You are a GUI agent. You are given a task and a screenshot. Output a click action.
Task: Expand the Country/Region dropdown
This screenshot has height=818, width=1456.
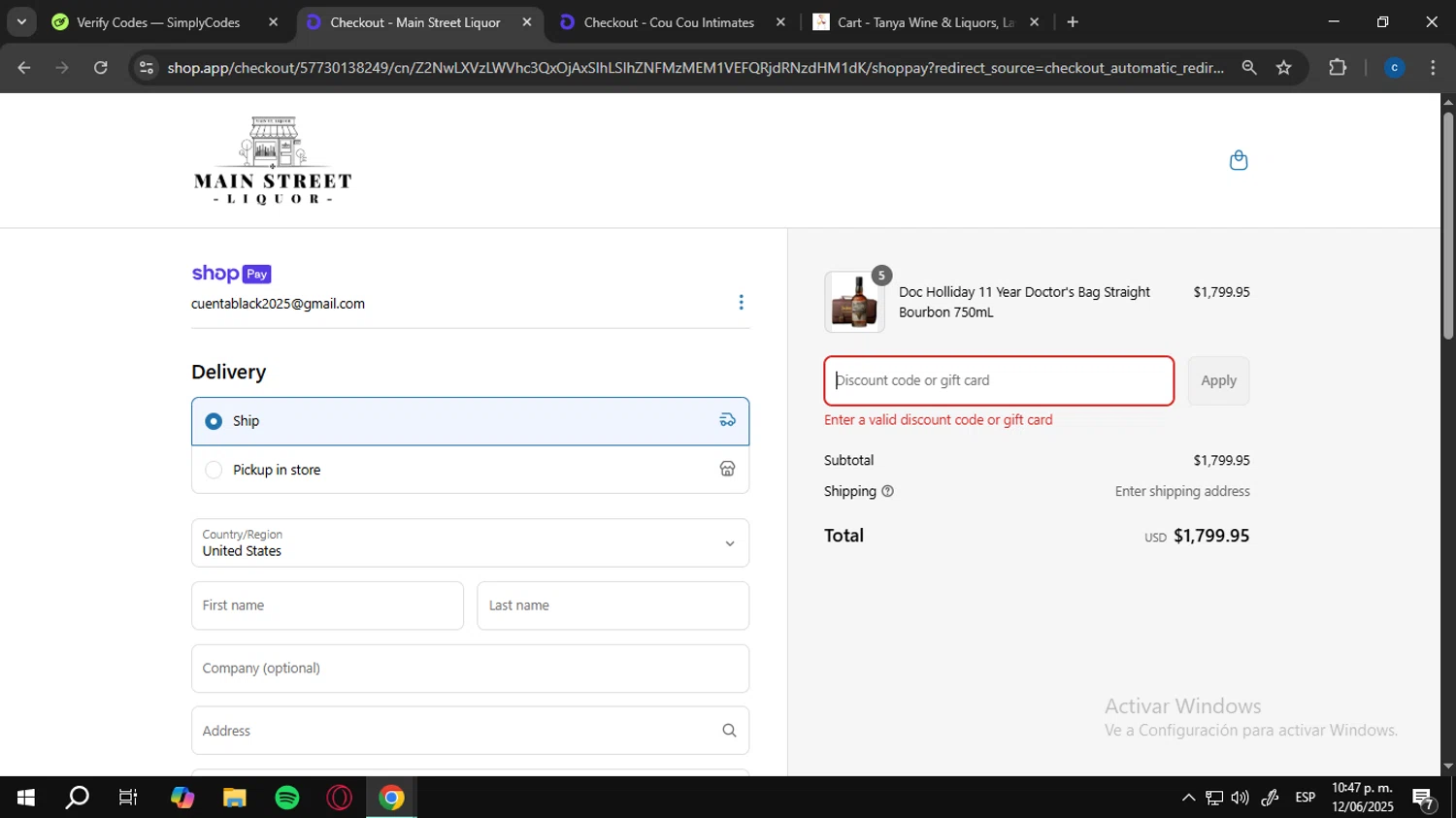tap(470, 543)
